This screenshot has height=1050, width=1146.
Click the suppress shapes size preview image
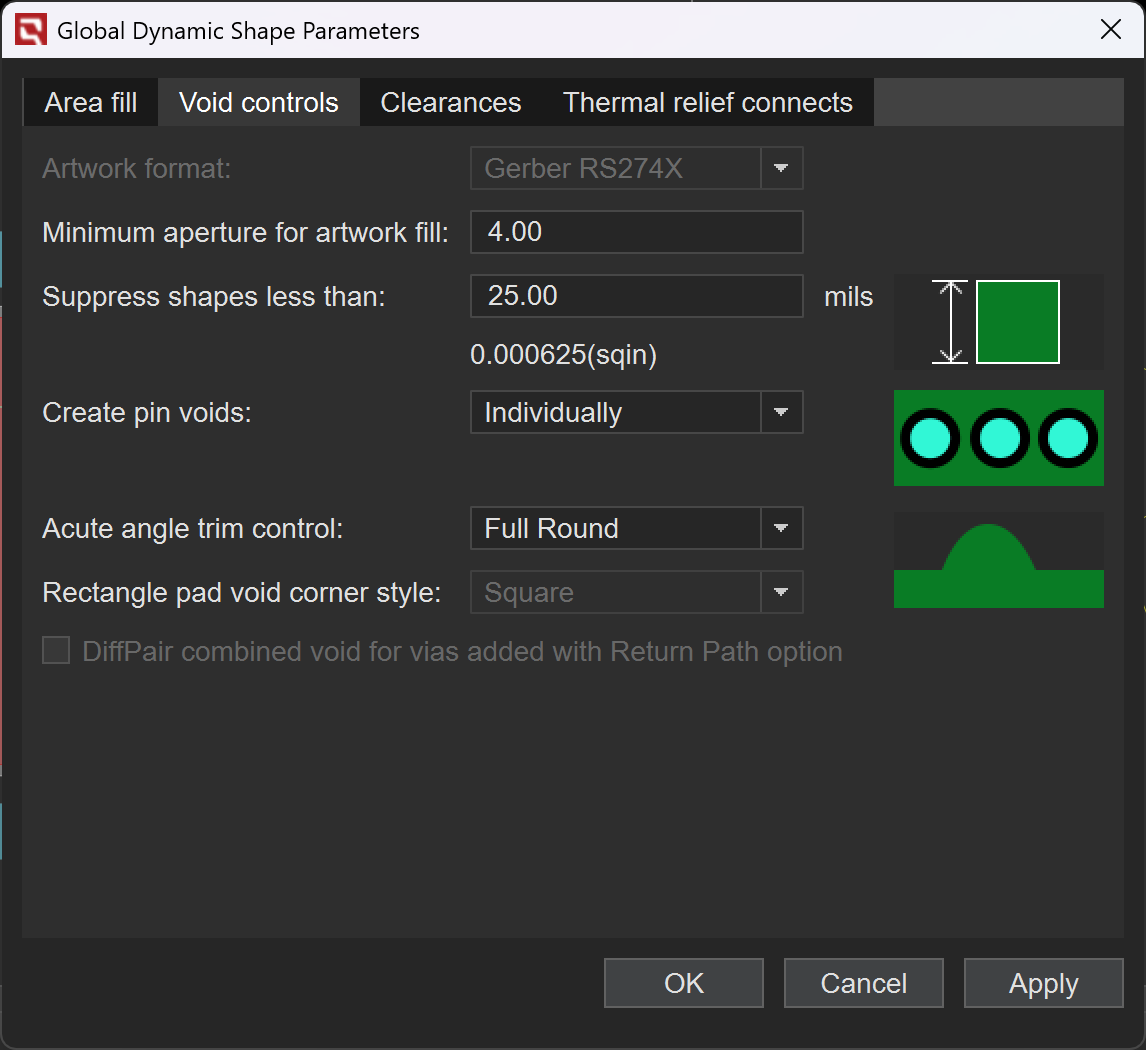(x=998, y=322)
